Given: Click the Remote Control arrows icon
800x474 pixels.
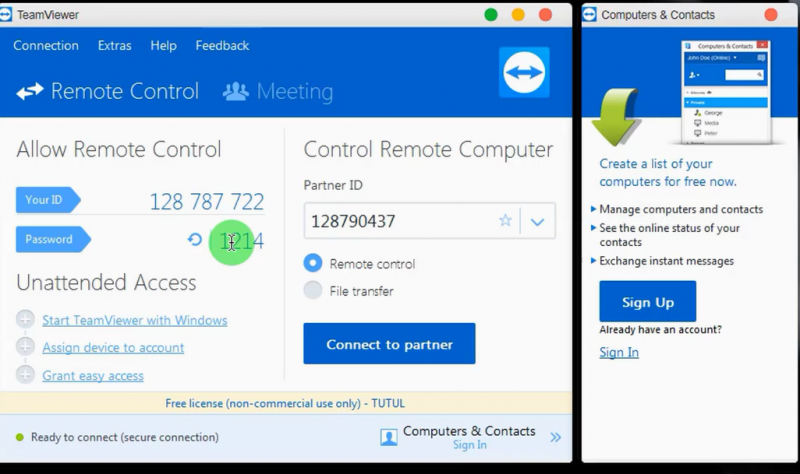Looking at the screenshot, I should point(30,92).
